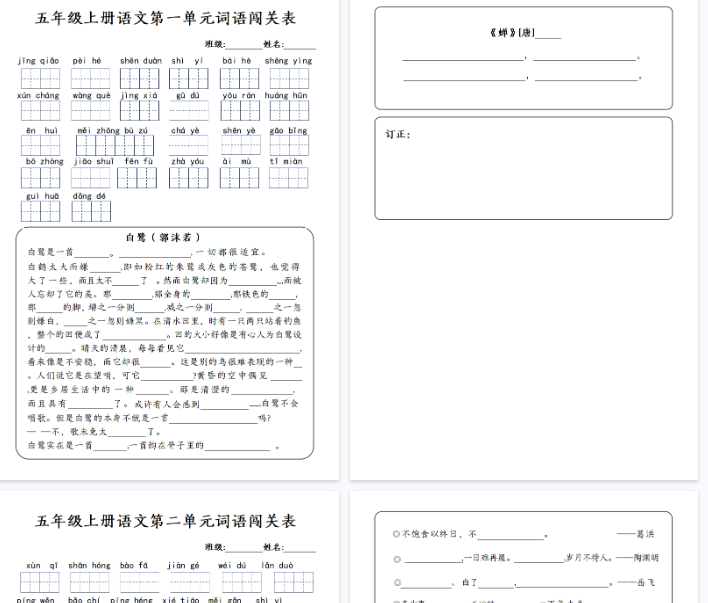Click the writing grid under 'shēng yìng'
Screen dimensions: 708x603
[288, 79]
